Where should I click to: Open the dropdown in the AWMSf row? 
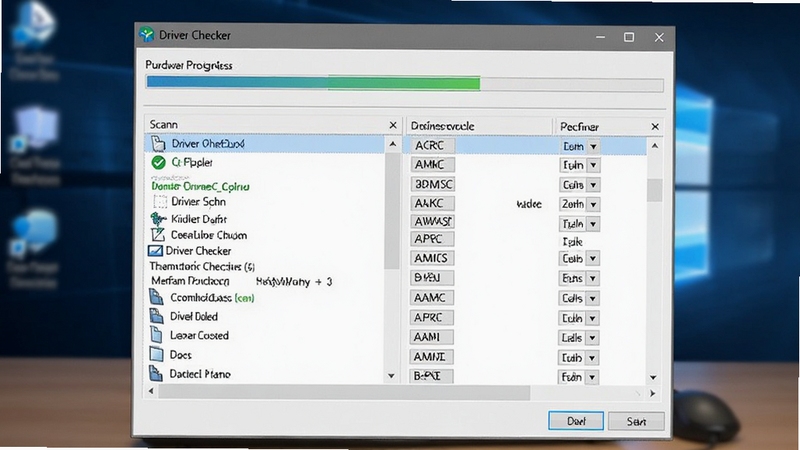[x=593, y=224]
